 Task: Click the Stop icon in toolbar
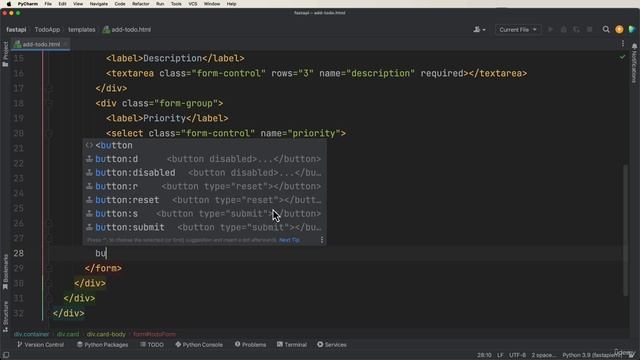(589, 29)
